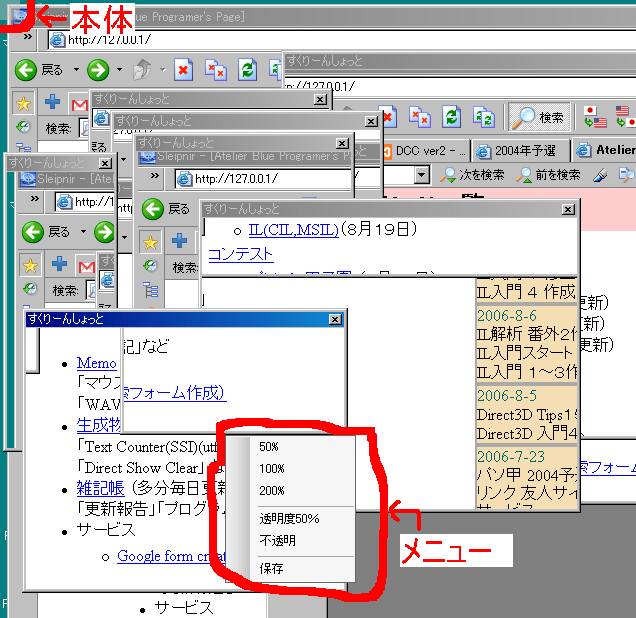The image size is (636, 618).
Task: Choose 保存 from the context menu
Action: click(270, 567)
